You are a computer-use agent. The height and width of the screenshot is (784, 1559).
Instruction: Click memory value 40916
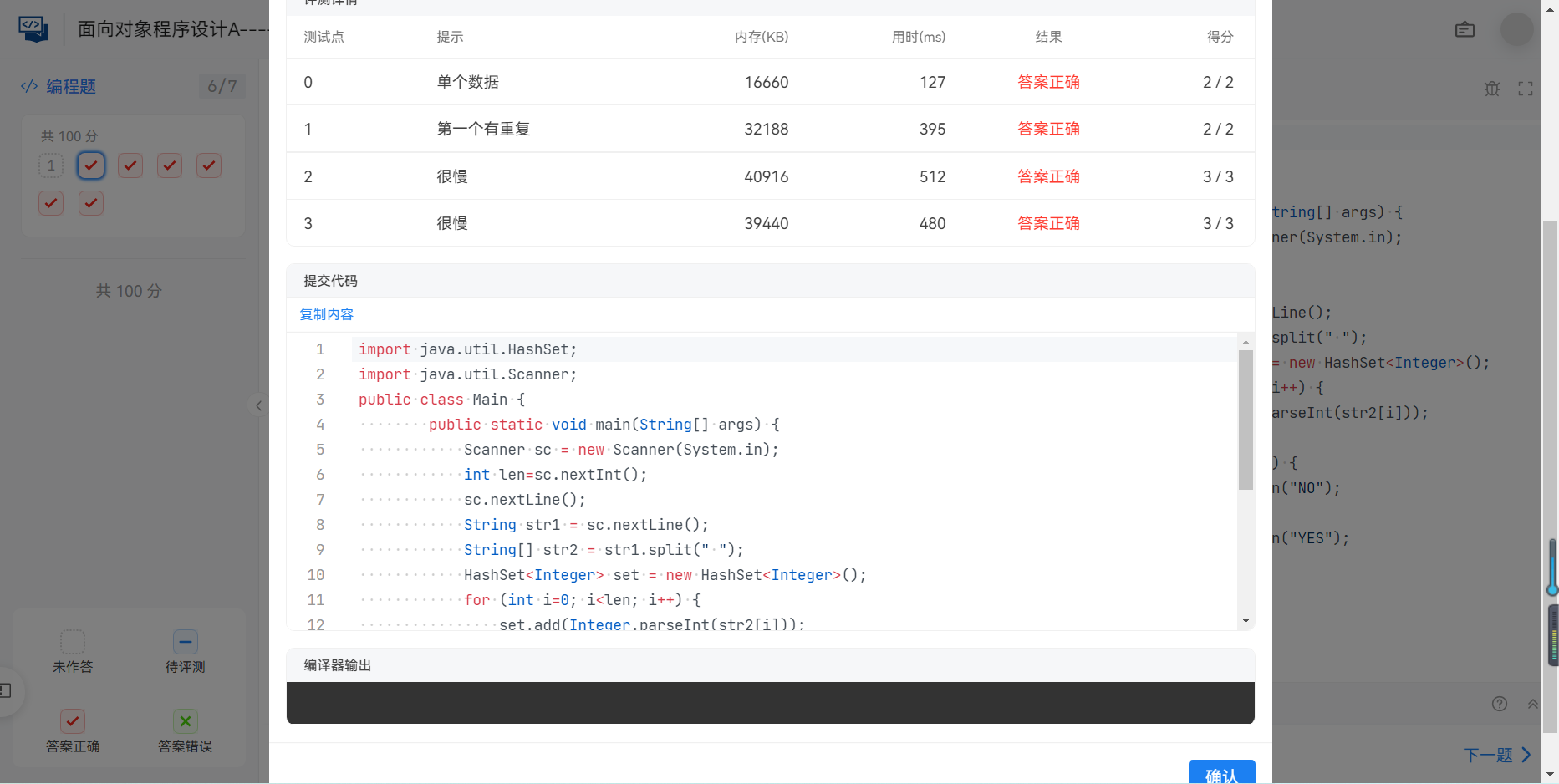point(767,176)
